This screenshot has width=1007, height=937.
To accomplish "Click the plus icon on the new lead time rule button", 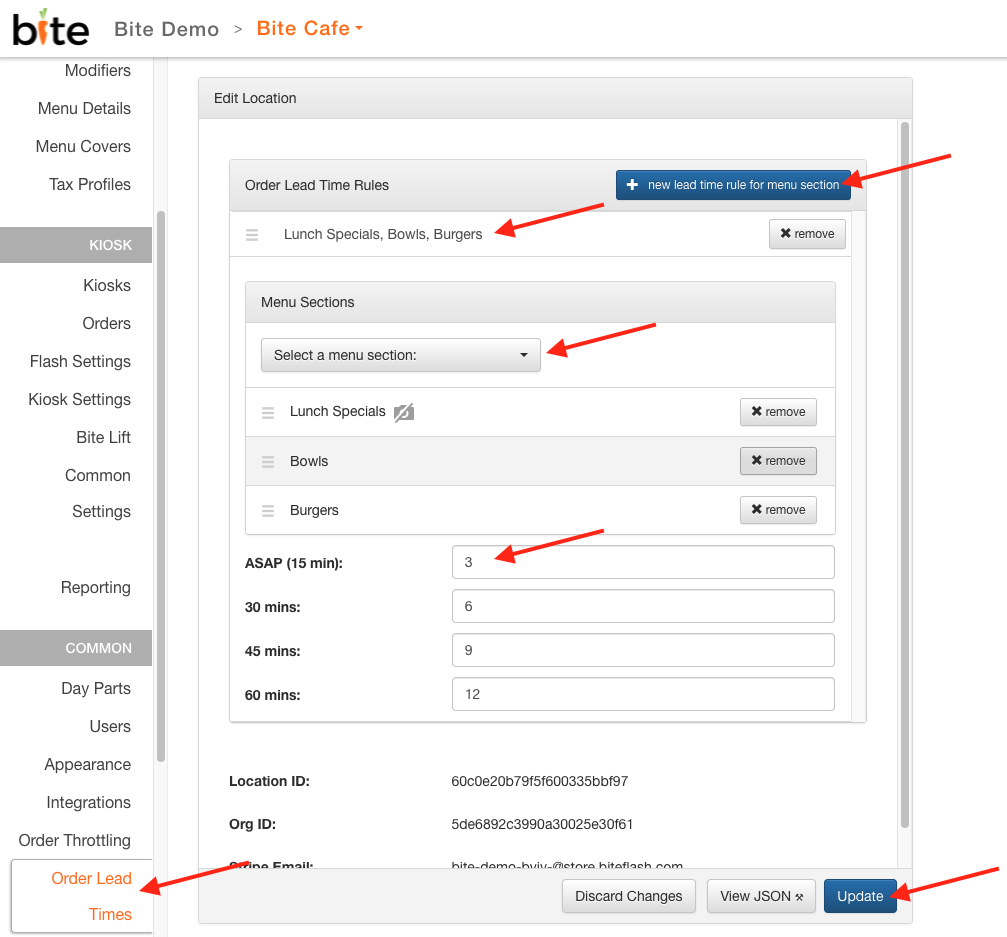I will (x=633, y=185).
